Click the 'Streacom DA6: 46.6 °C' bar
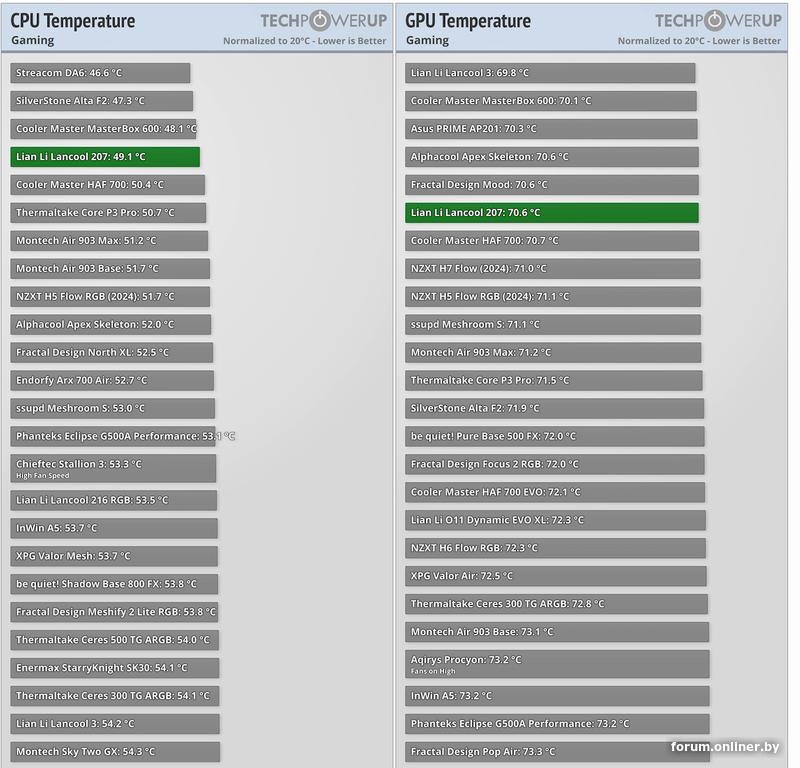 (x=100, y=73)
